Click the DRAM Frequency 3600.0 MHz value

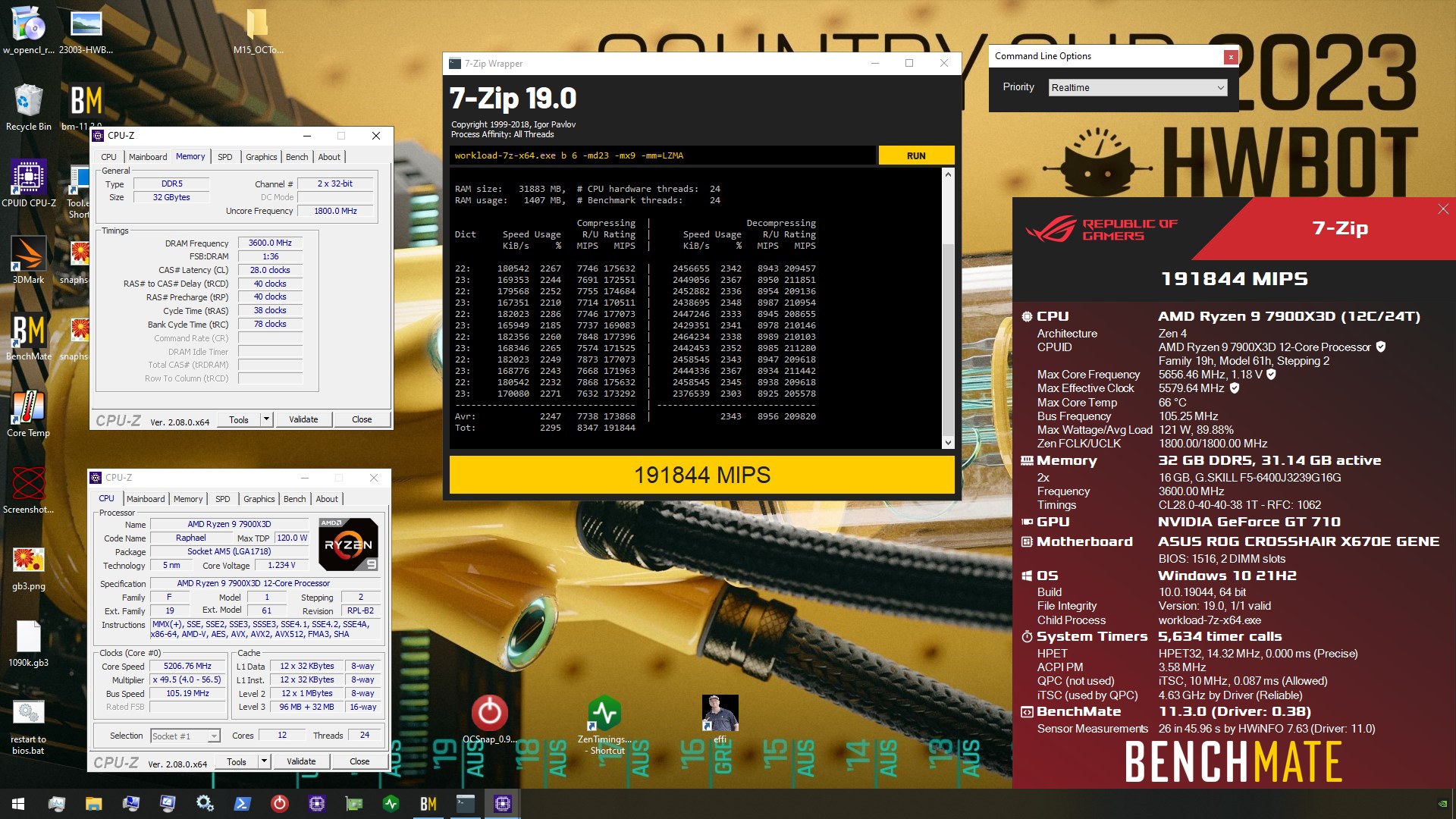click(270, 243)
